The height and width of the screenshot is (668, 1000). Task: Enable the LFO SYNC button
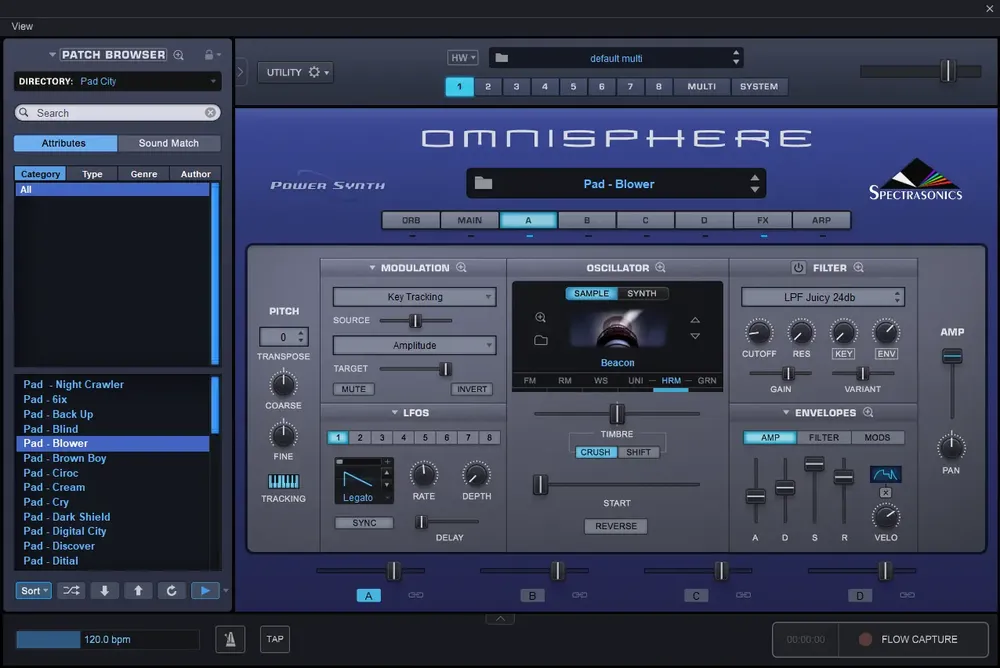364,523
